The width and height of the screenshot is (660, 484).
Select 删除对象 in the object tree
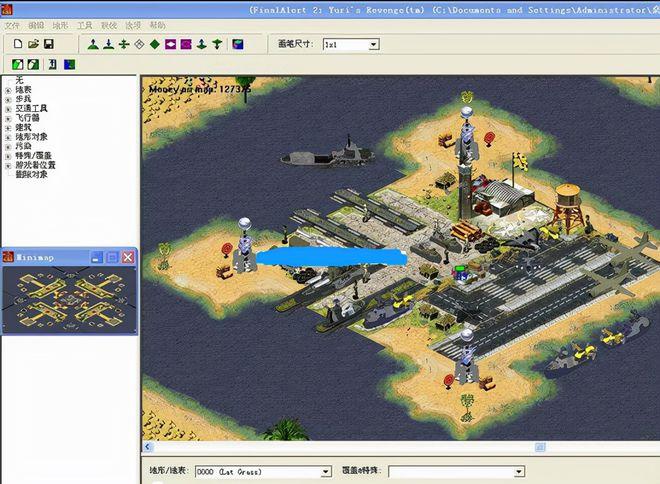click(32, 174)
